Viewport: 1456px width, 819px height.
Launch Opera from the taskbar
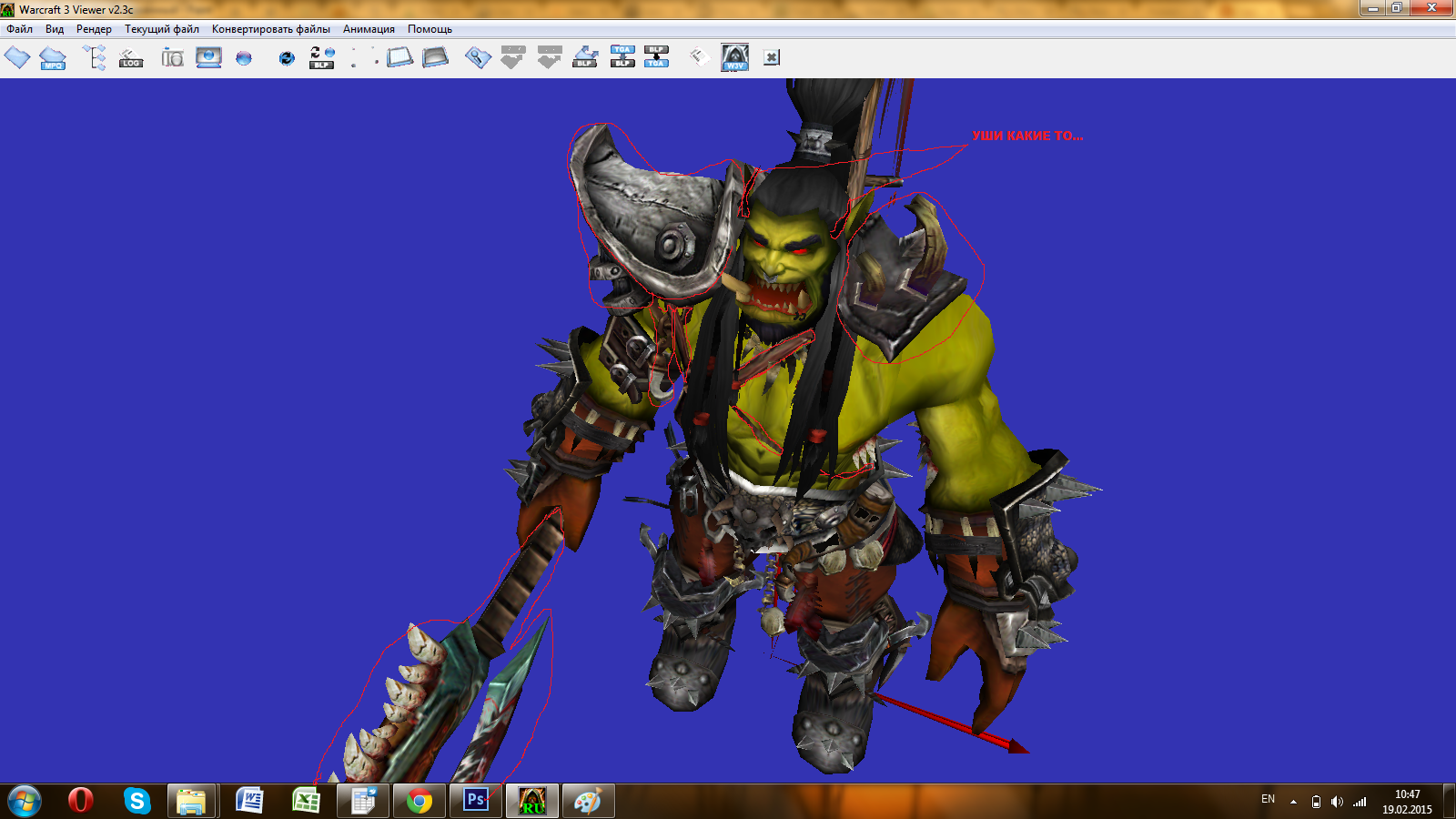tap(81, 801)
